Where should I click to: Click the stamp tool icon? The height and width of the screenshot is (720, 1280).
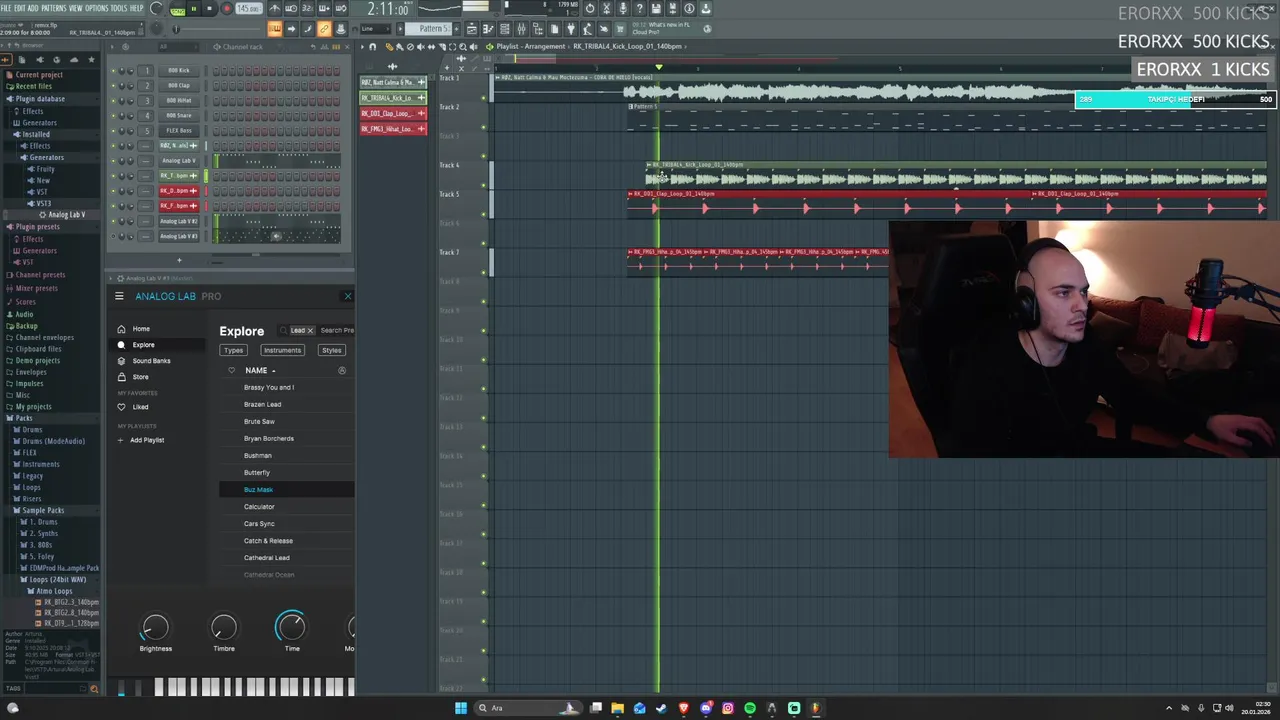tap(341, 29)
